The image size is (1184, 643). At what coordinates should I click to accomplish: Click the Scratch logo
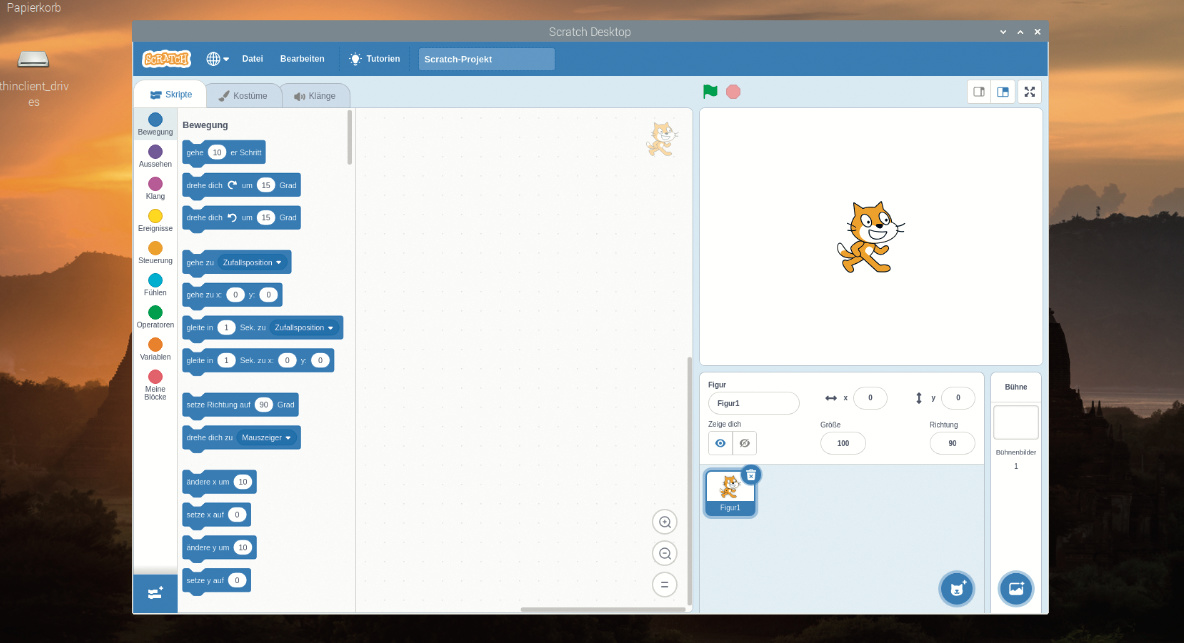(x=166, y=59)
